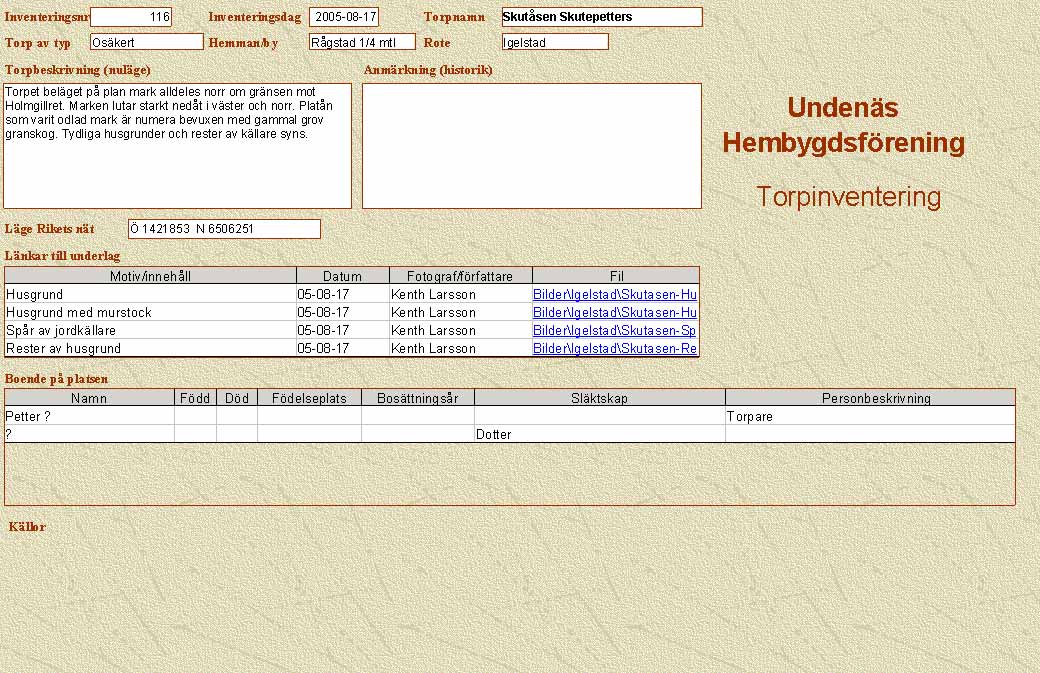Open the Rester av husgrund file link
Screen dimensions: 1040x673
click(614, 349)
